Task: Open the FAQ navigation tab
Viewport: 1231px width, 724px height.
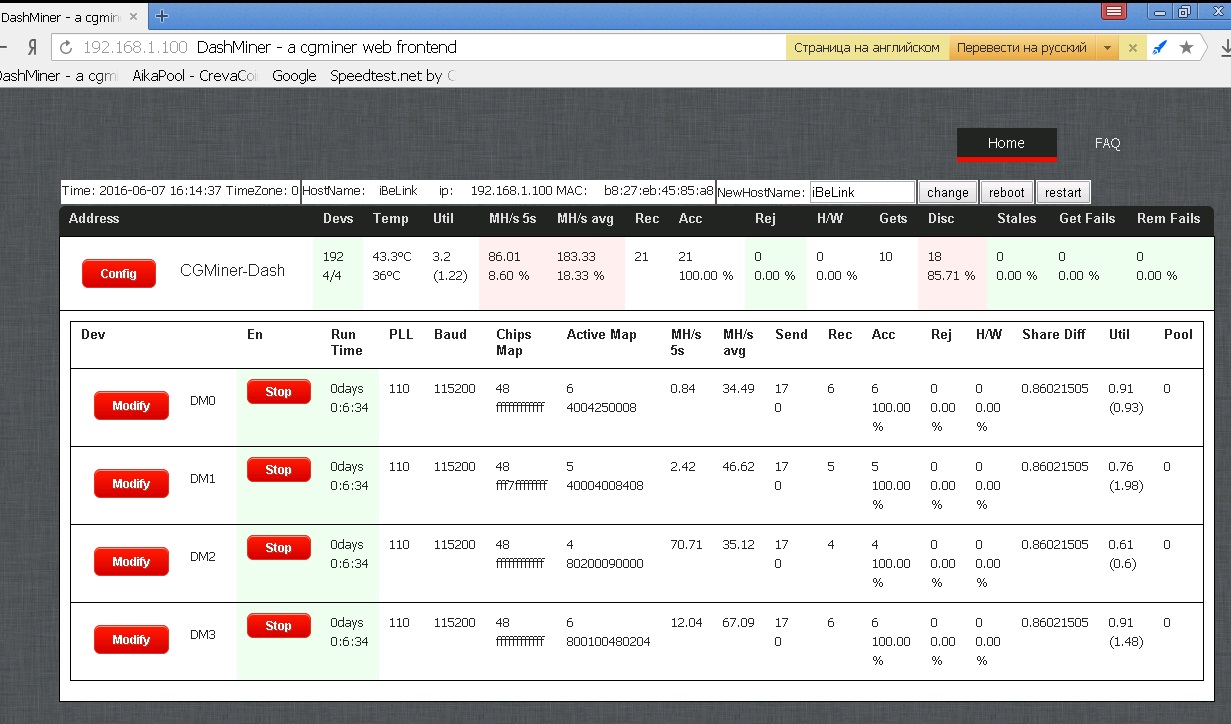Action: (x=1107, y=143)
